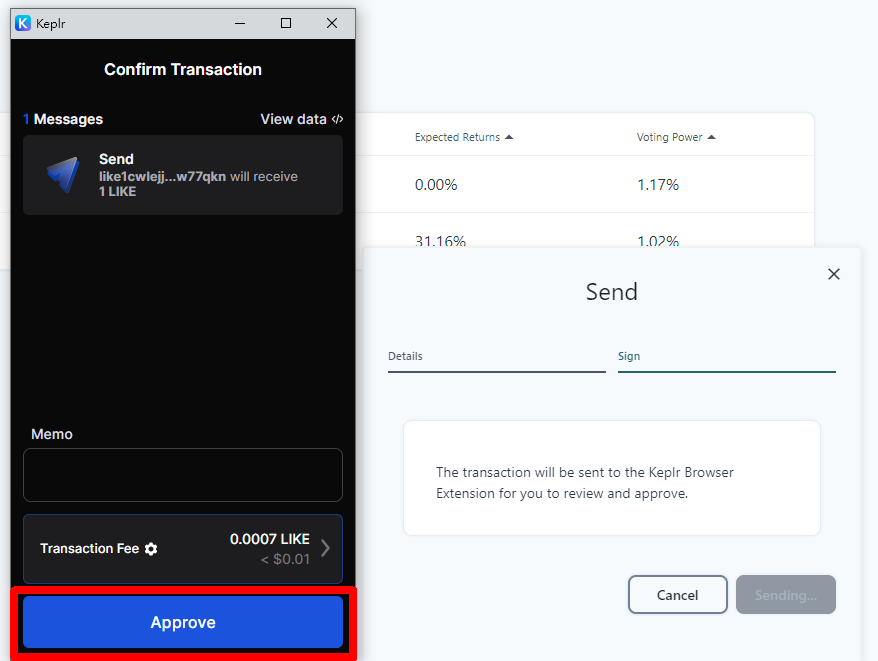Open View data link
This screenshot has width=878, height=661.
tap(302, 119)
